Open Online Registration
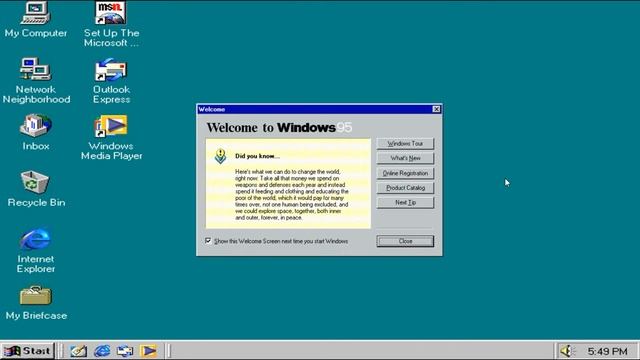Image resolution: width=640 pixels, height=360 pixels. [405, 173]
